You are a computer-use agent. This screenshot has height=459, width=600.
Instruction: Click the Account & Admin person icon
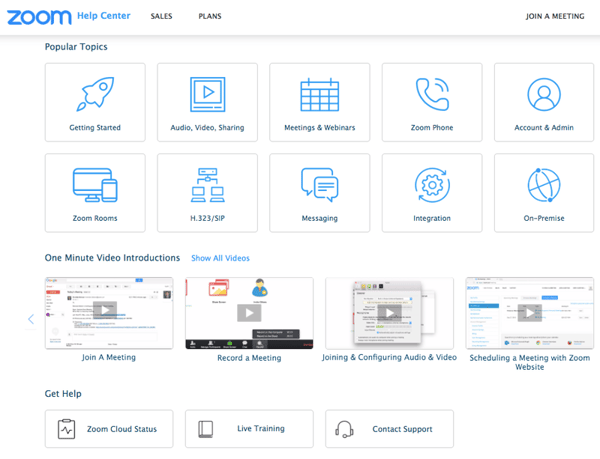[544, 94]
